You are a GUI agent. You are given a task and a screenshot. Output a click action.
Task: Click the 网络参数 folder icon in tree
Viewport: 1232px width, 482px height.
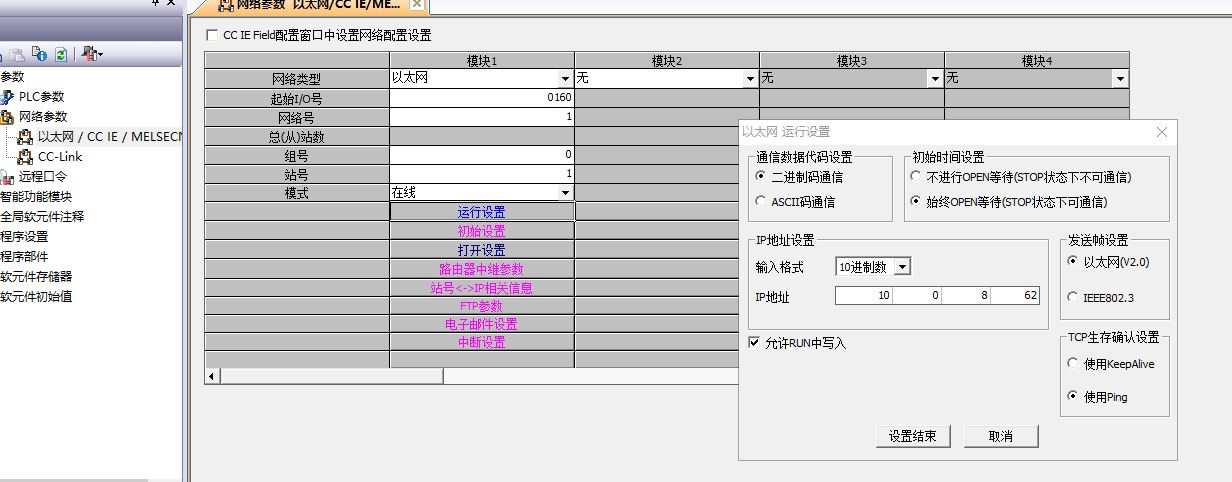[x=8, y=117]
